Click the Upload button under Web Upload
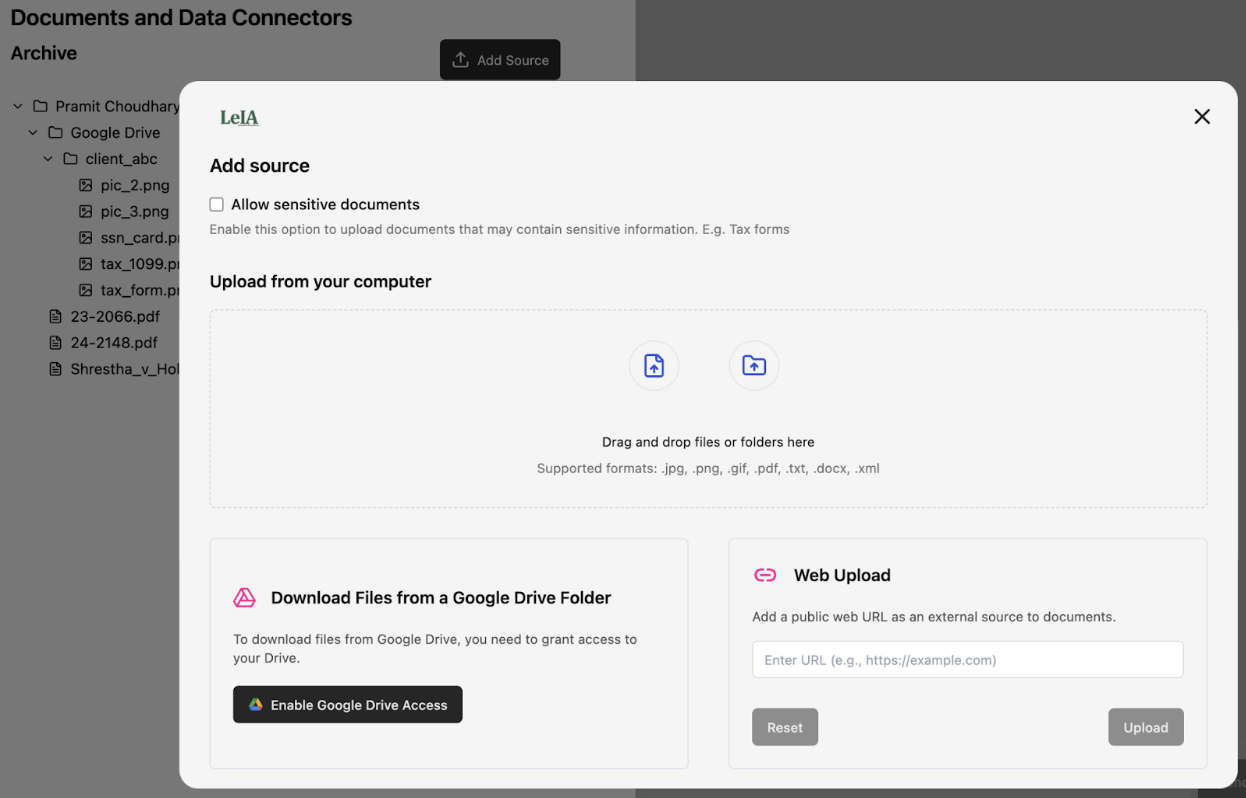The width and height of the screenshot is (1246, 798). click(1146, 727)
